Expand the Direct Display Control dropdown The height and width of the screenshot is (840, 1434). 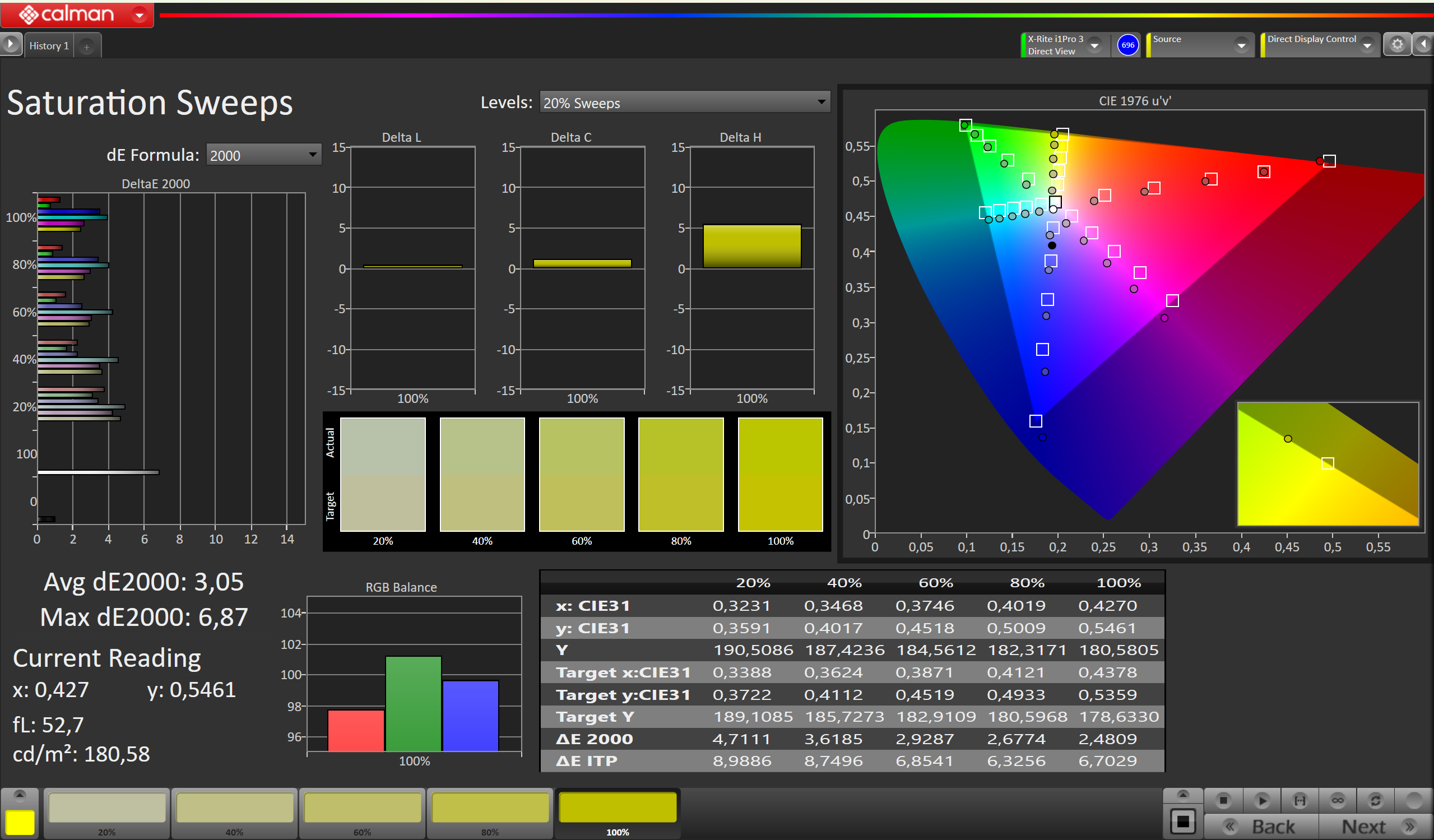point(1366,45)
